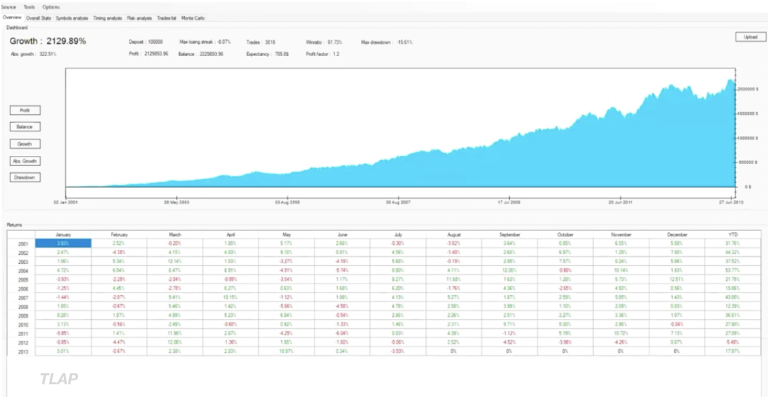This screenshot has height=398, width=768.
Task: Click the June column header
Action: pos(342,235)
